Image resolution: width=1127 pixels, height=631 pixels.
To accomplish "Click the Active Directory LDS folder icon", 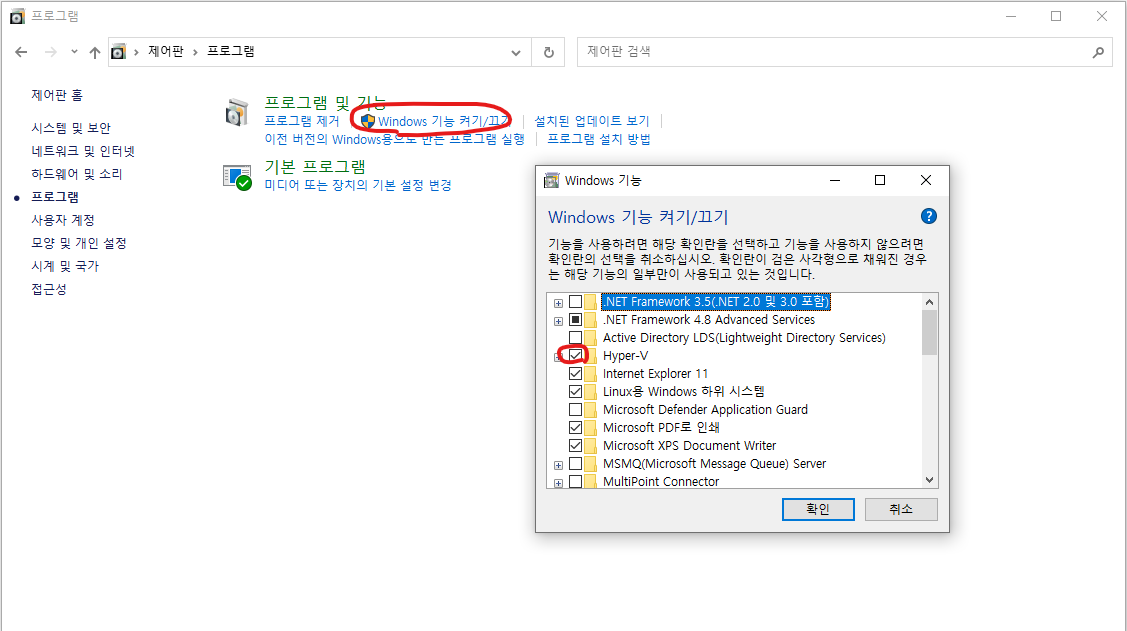I will click(591, 338).
